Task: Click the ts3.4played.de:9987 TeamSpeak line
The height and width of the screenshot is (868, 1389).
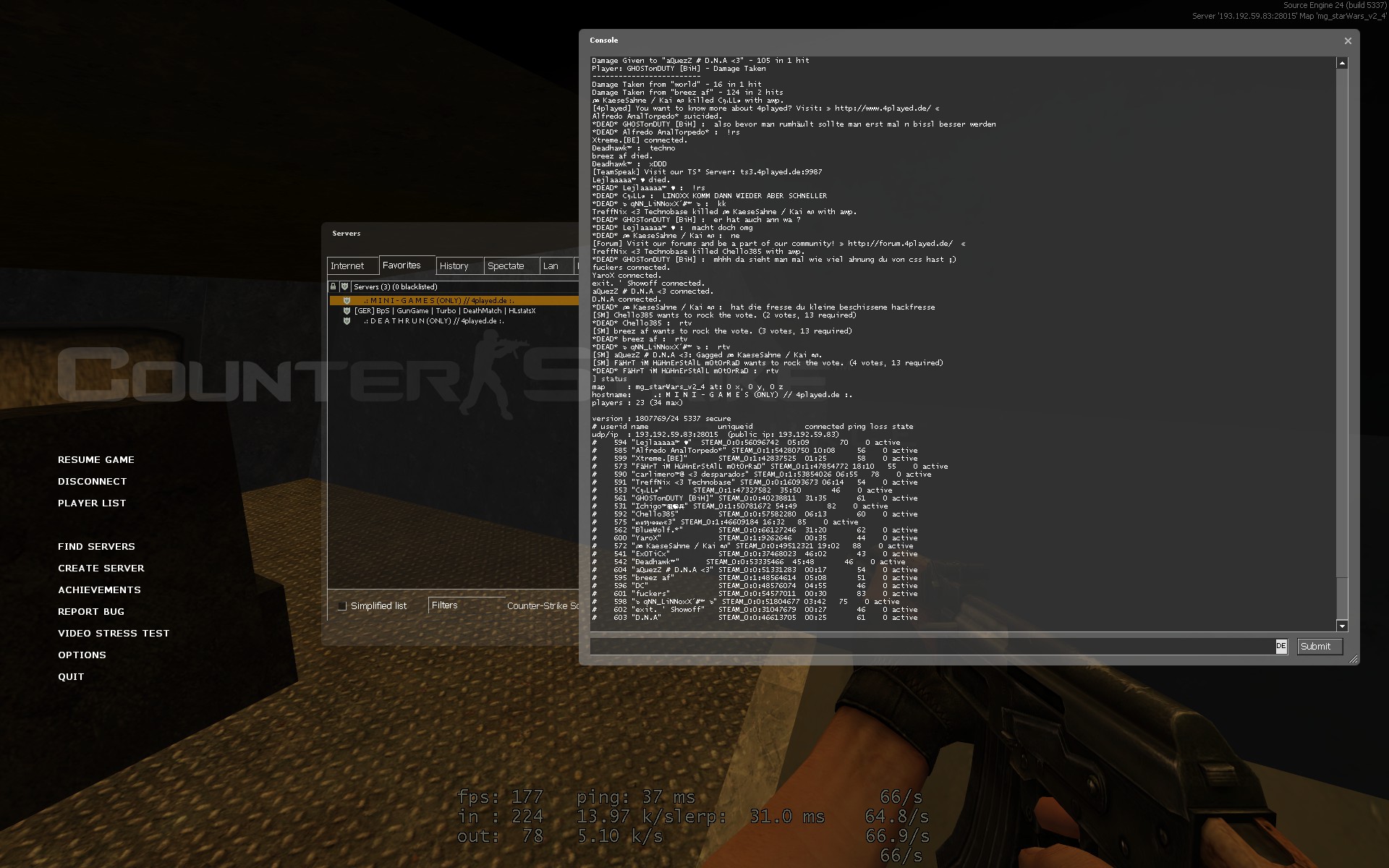Action: [707, 172]
